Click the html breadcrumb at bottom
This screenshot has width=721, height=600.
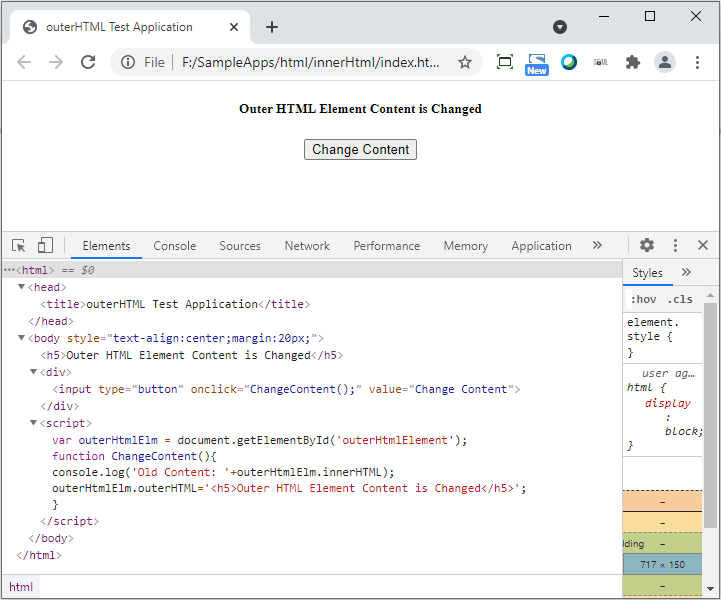(x=21, y=587)
